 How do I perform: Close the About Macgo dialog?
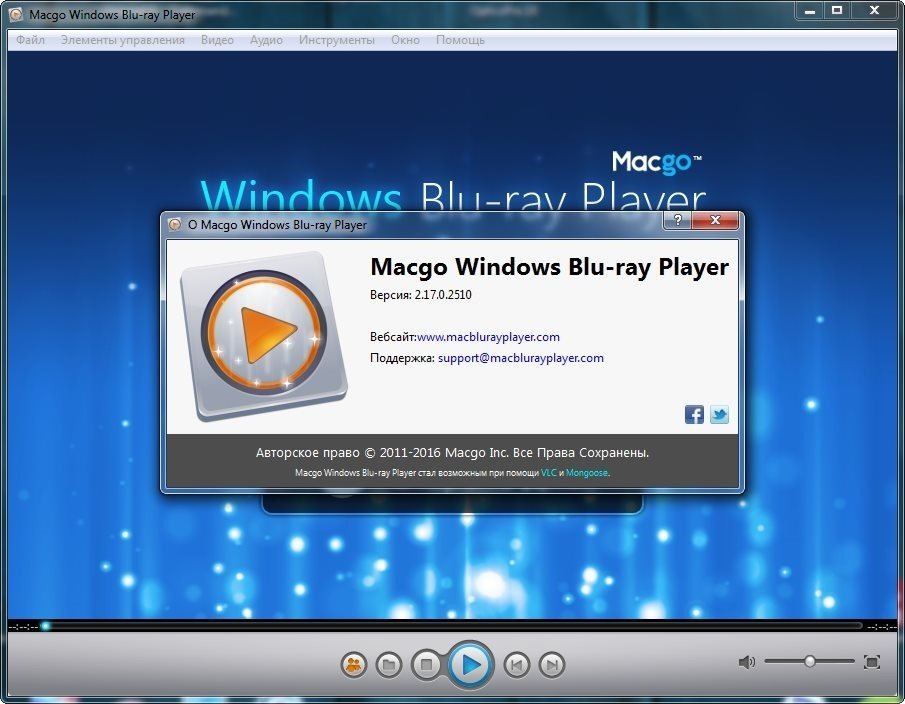[x=715, y=220]
